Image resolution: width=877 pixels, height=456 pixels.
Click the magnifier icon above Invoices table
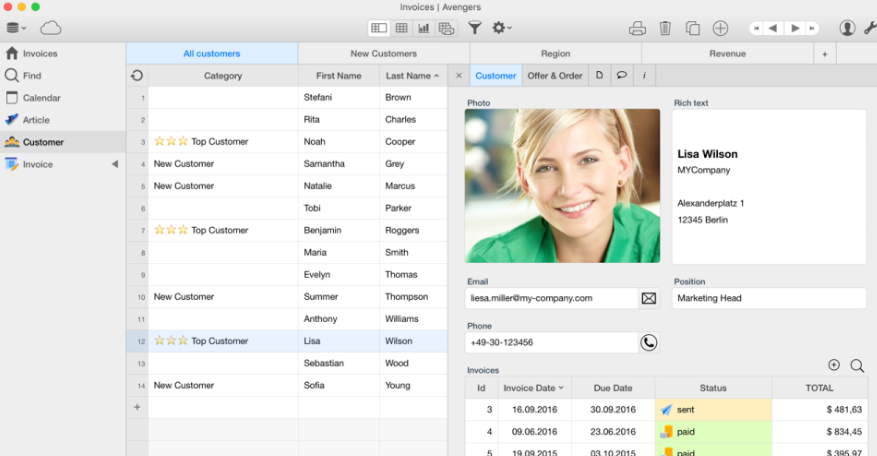(857, 366)
